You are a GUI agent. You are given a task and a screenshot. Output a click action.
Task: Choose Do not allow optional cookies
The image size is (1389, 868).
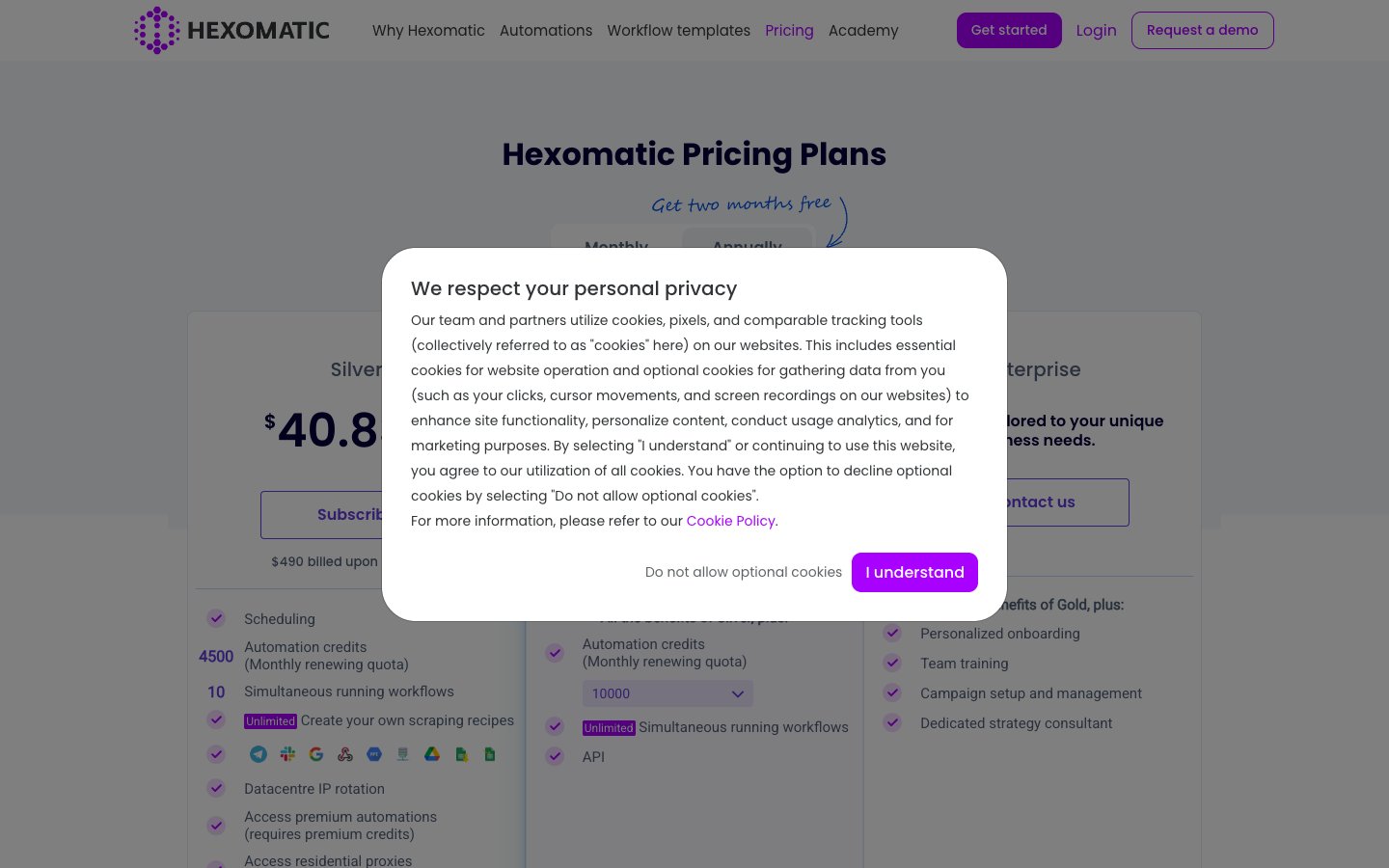743,572
